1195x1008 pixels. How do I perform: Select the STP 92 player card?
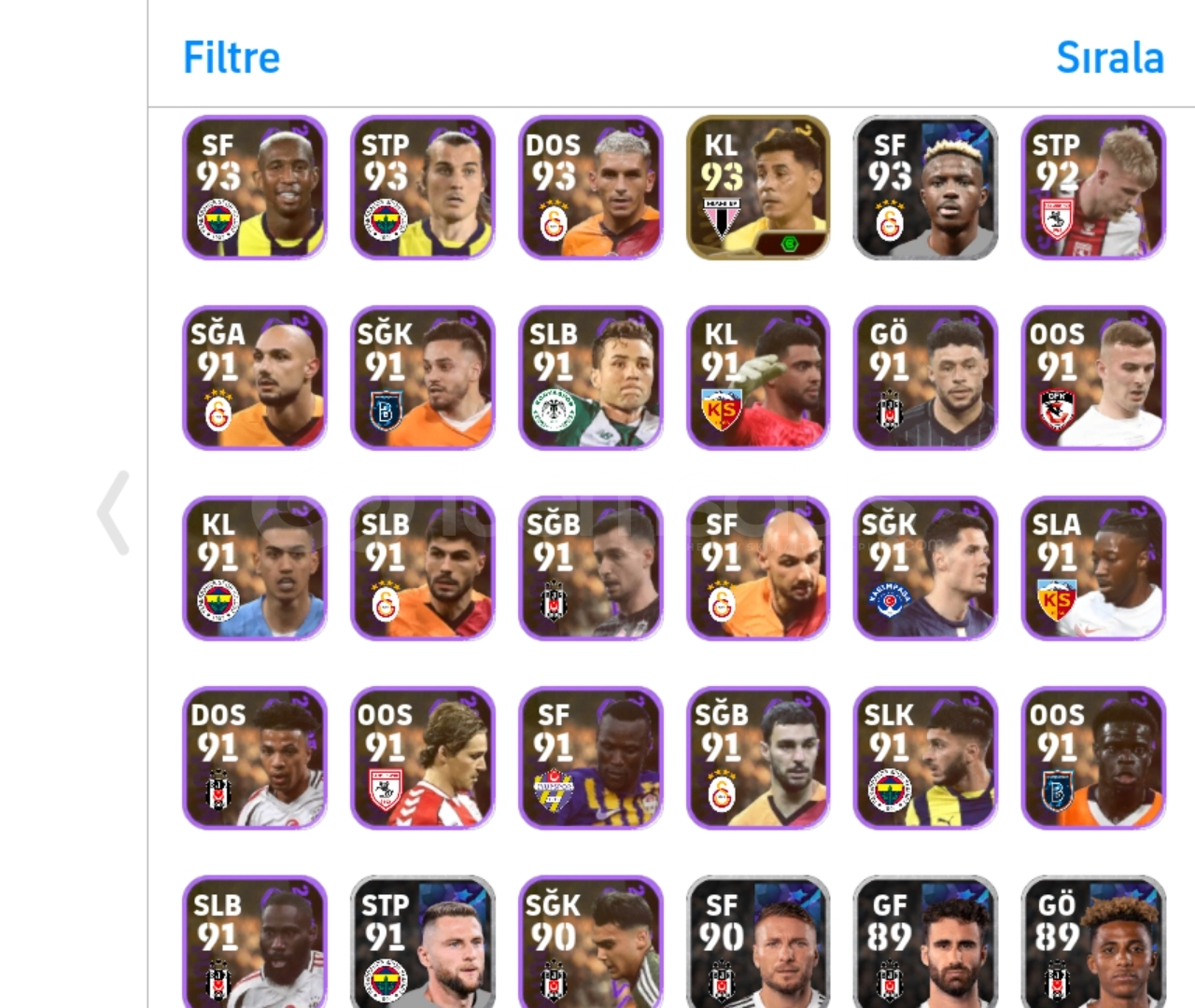click(x=1094, y=188)
